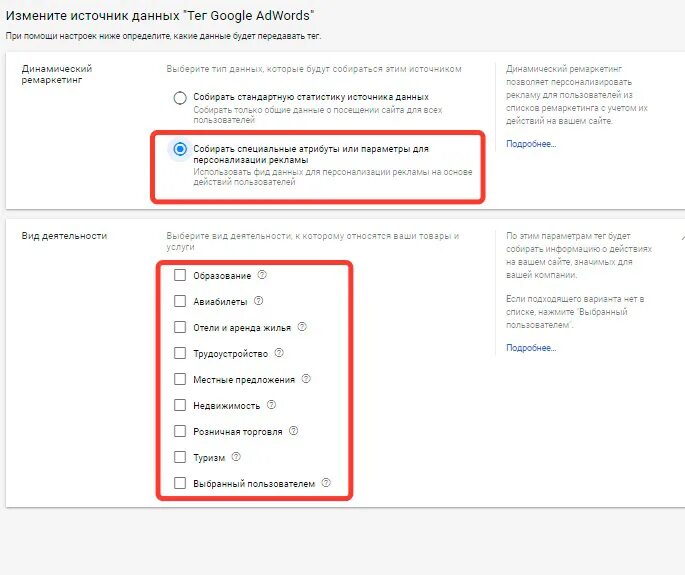The height and width of the screenshot is (575, 685).
Task: Tick the Выбранный пользователем checkbox
Action: coord(180,483)
